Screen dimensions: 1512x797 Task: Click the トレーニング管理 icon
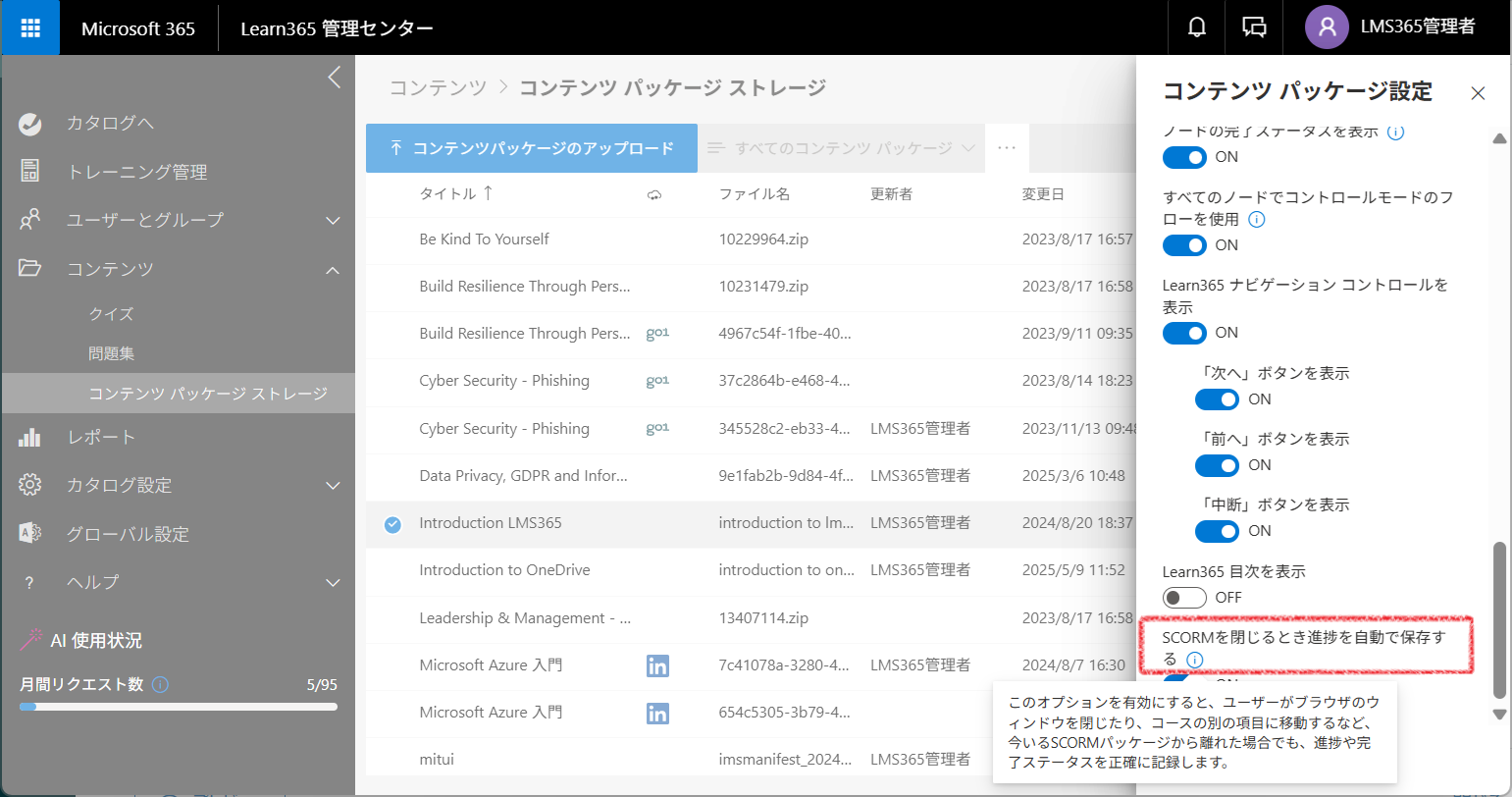pyautogui.click(x=30, y=171)
